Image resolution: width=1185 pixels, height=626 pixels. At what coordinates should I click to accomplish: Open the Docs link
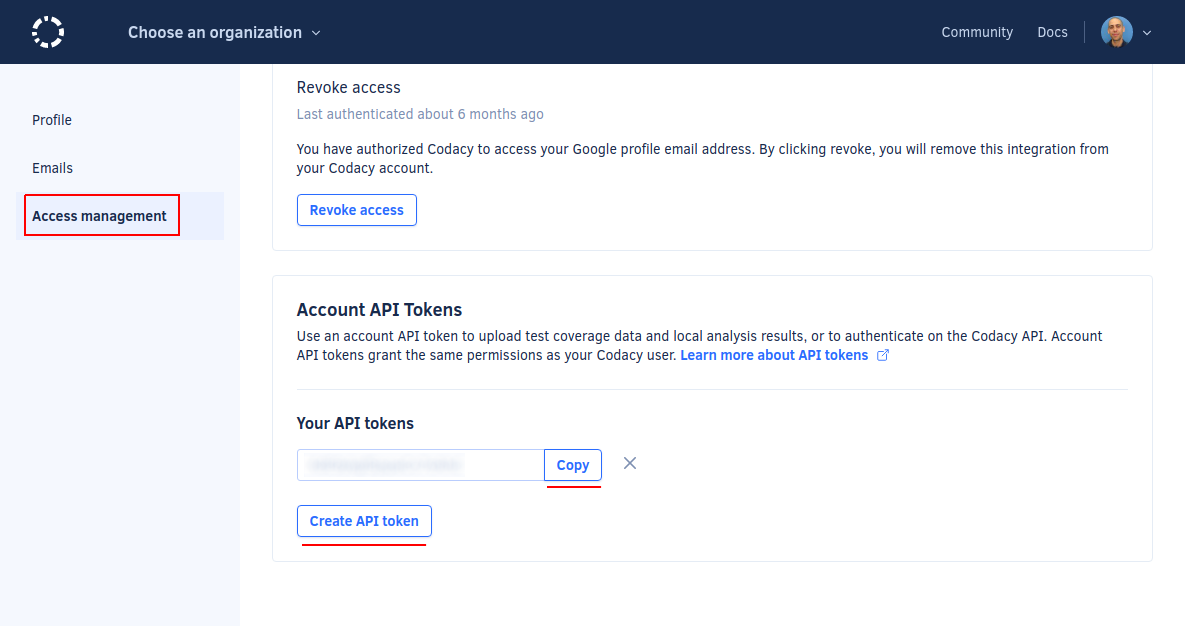point(1052,33)
